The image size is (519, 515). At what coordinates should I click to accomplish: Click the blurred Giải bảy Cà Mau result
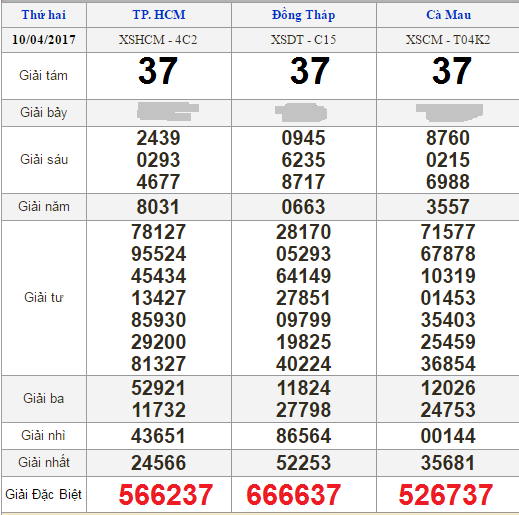[x=449, y=112]
